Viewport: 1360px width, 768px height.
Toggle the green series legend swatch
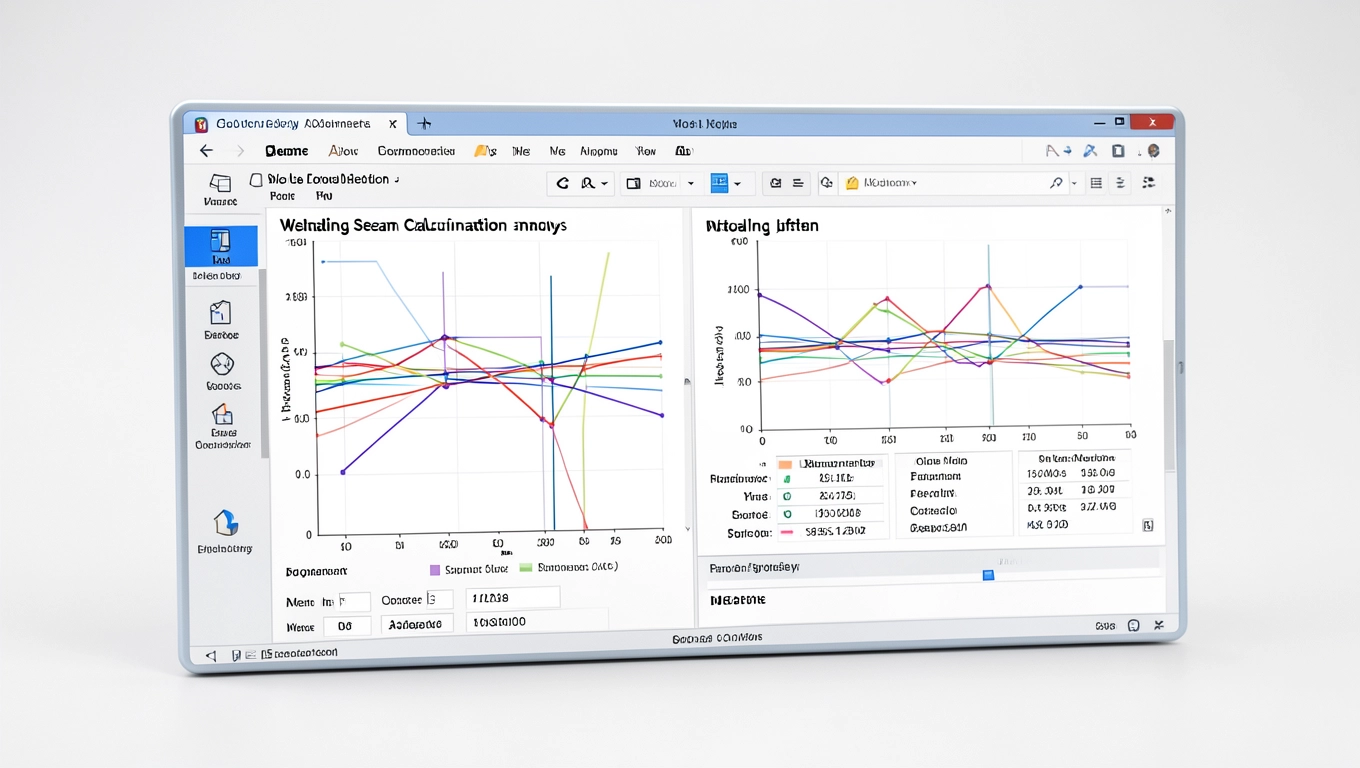tap(526, 568)
